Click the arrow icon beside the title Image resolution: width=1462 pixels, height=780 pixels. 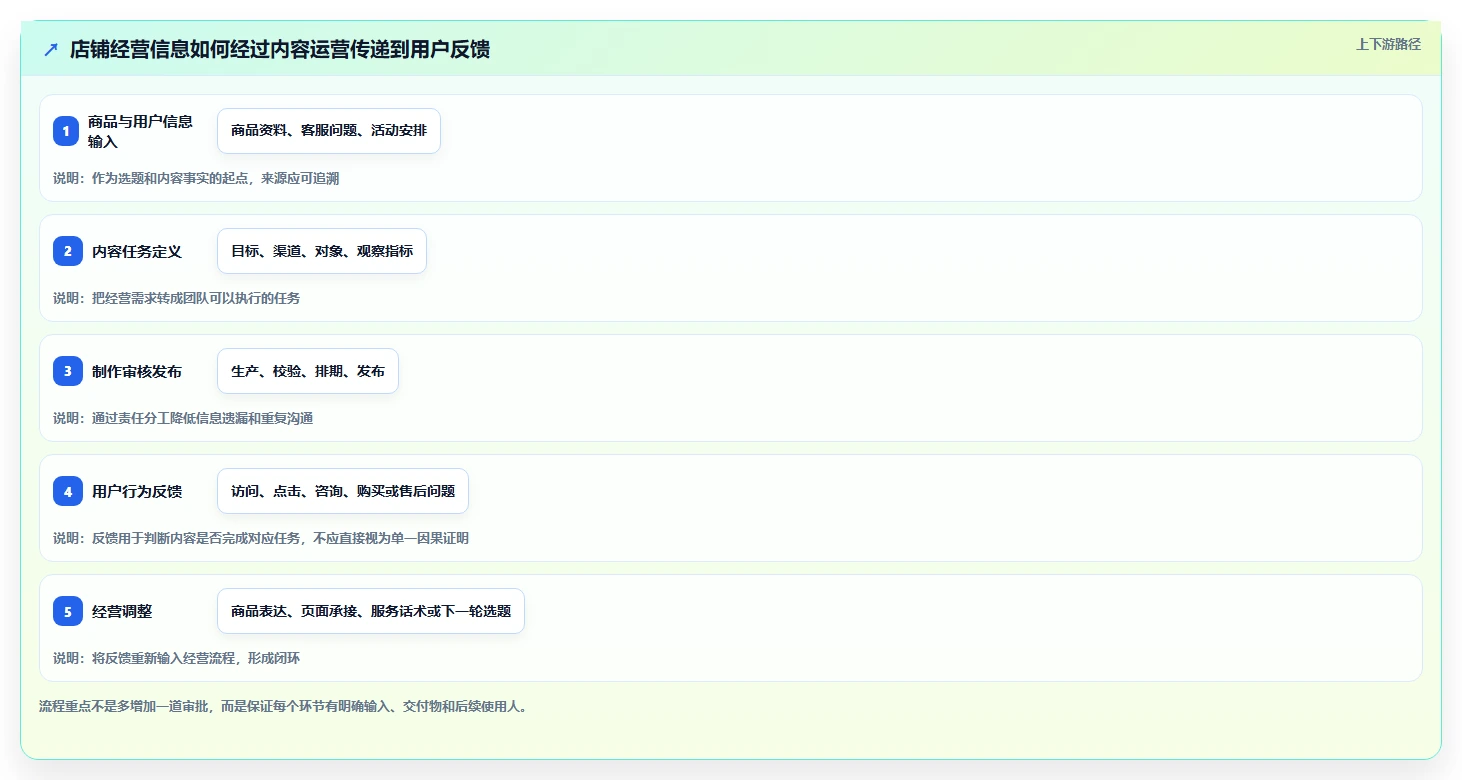(x=51, y=49)
